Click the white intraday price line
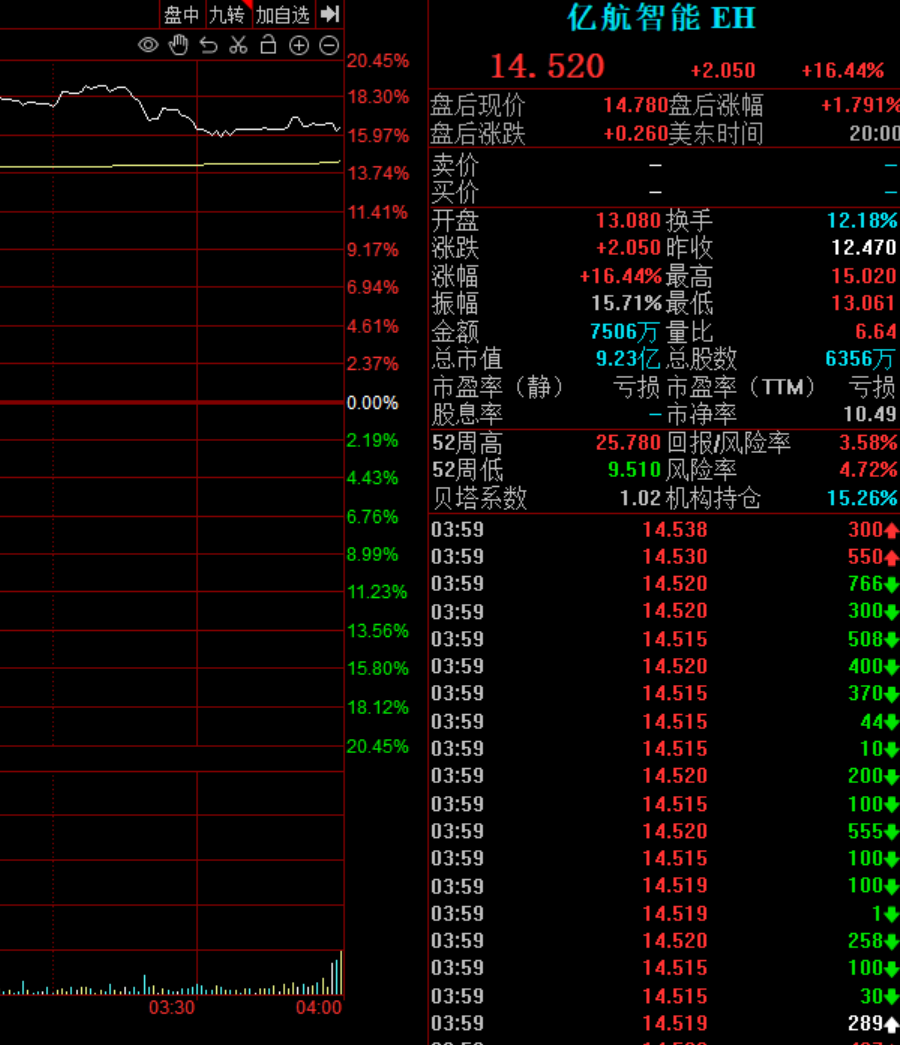The height and width of the screenshot is (1045, 900). pos(173,111)
